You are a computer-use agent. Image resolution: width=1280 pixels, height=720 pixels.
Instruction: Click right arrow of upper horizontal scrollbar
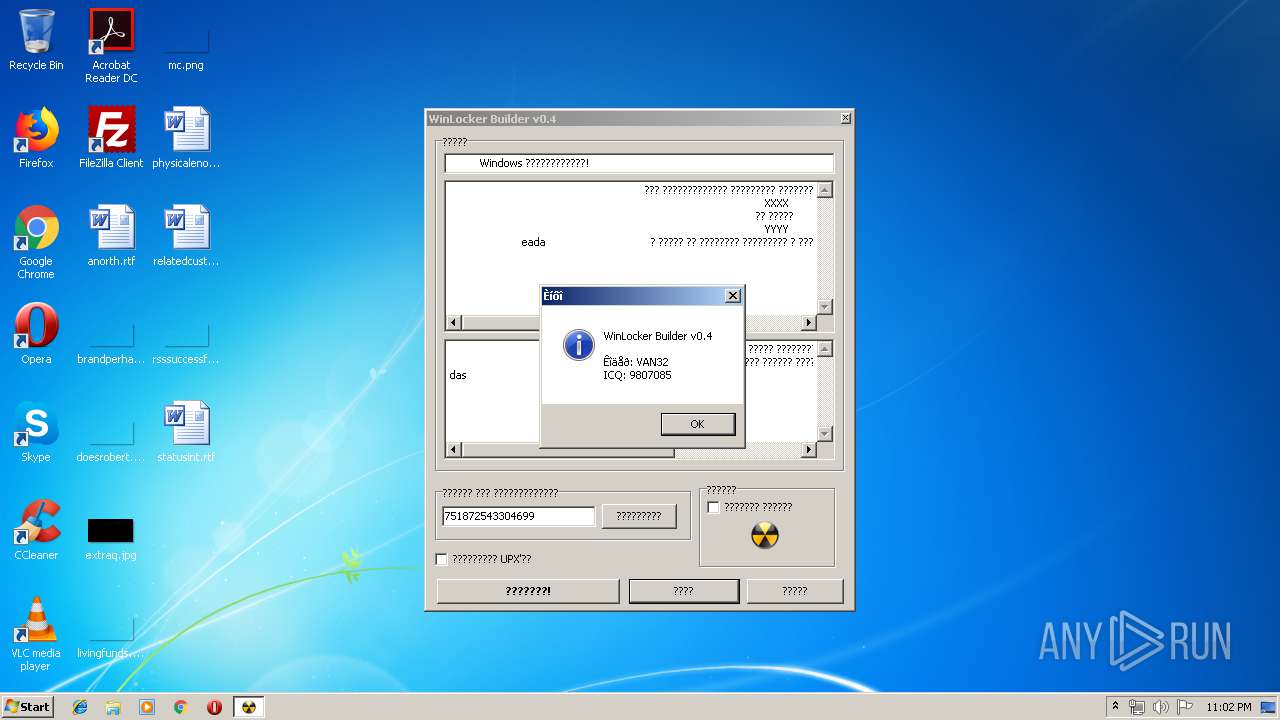tap(809, 323)
